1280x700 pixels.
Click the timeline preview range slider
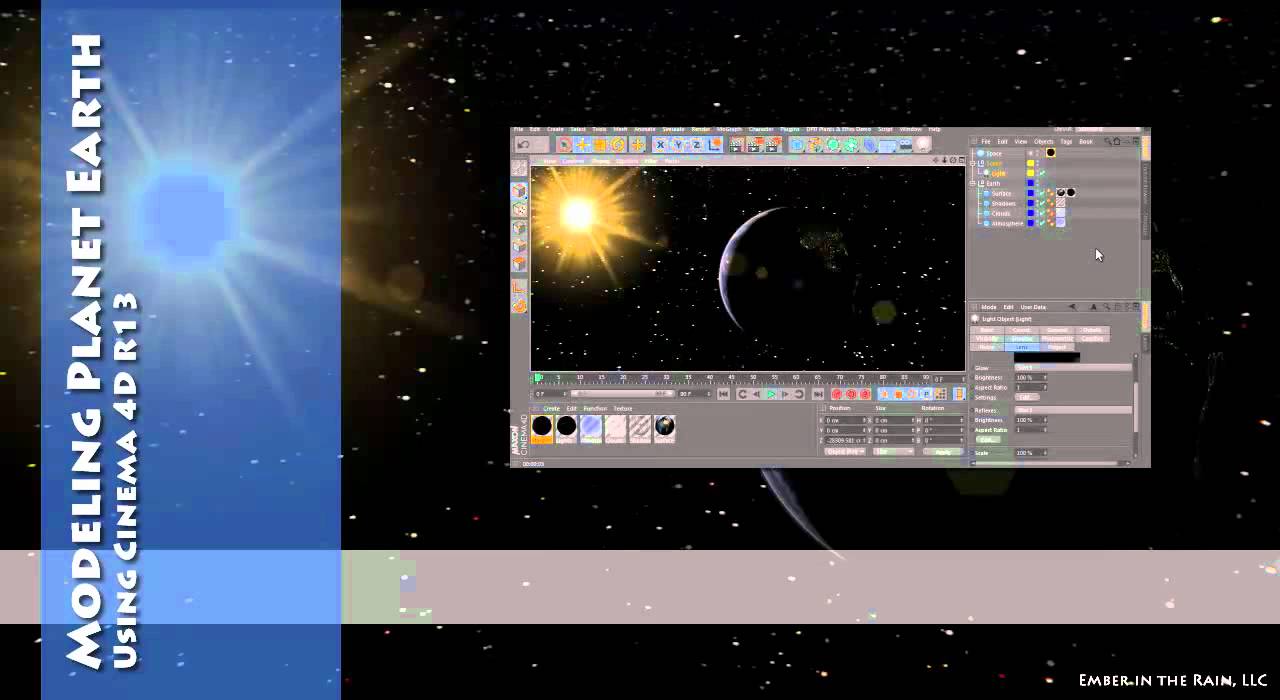[622, 394]
